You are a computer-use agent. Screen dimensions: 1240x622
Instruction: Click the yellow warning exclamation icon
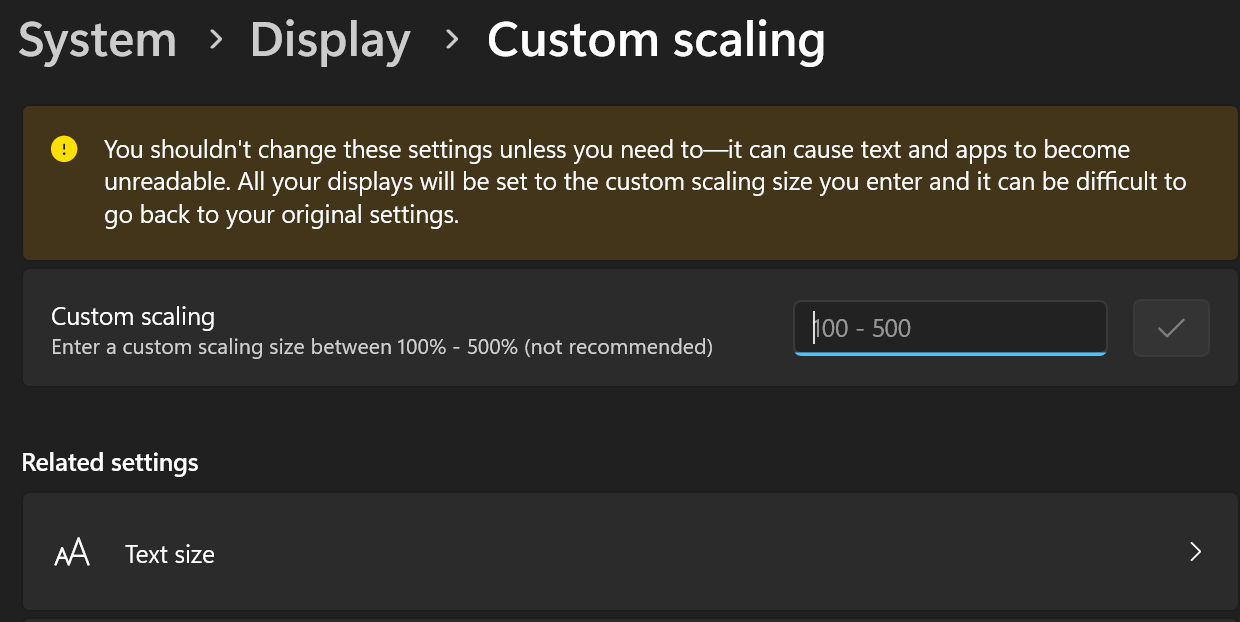coord(64,150)
